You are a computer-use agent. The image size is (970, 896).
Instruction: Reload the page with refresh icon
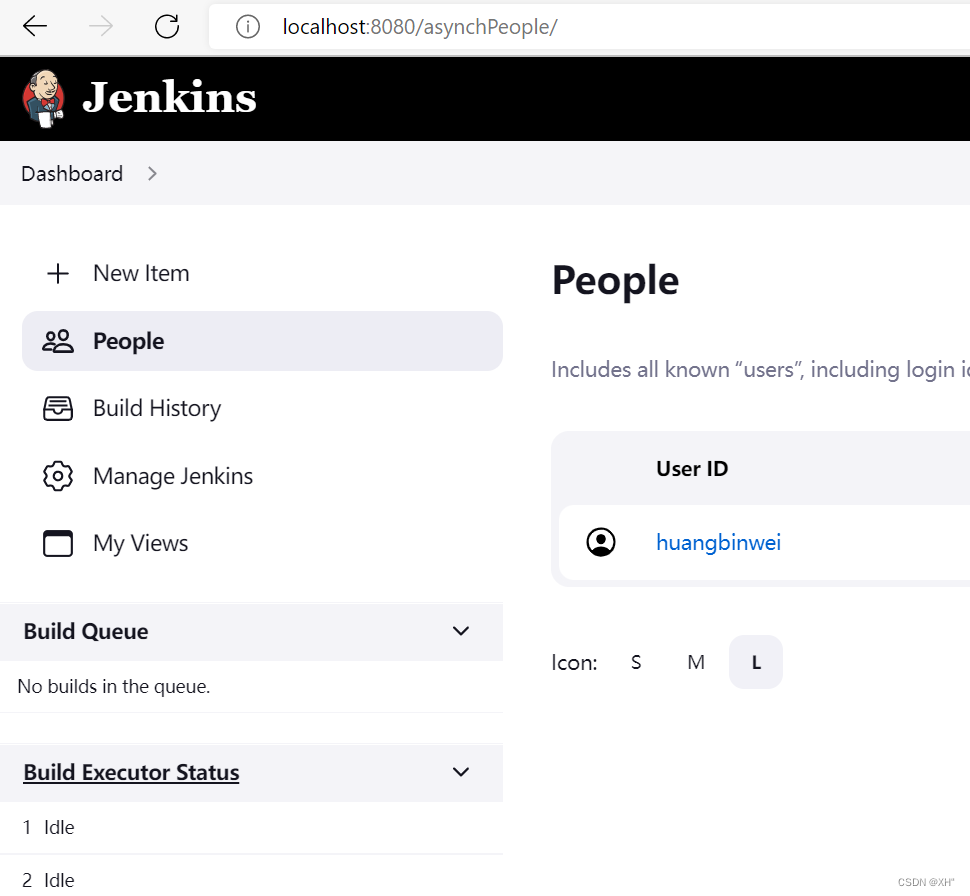pyautogui.click(x=167, y=27)
